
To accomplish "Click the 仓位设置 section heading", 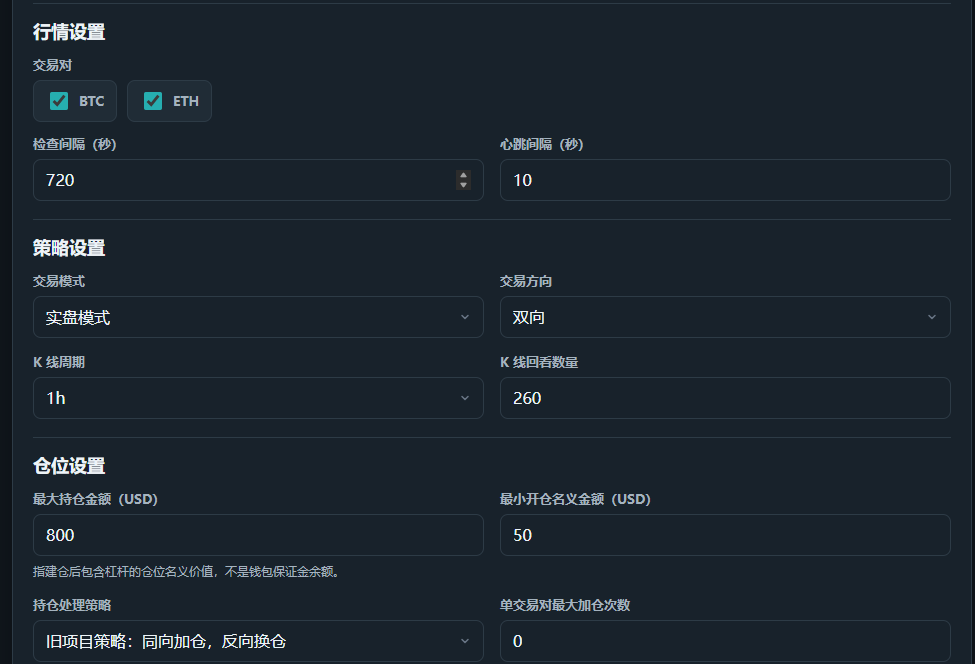I will (69, 466).
